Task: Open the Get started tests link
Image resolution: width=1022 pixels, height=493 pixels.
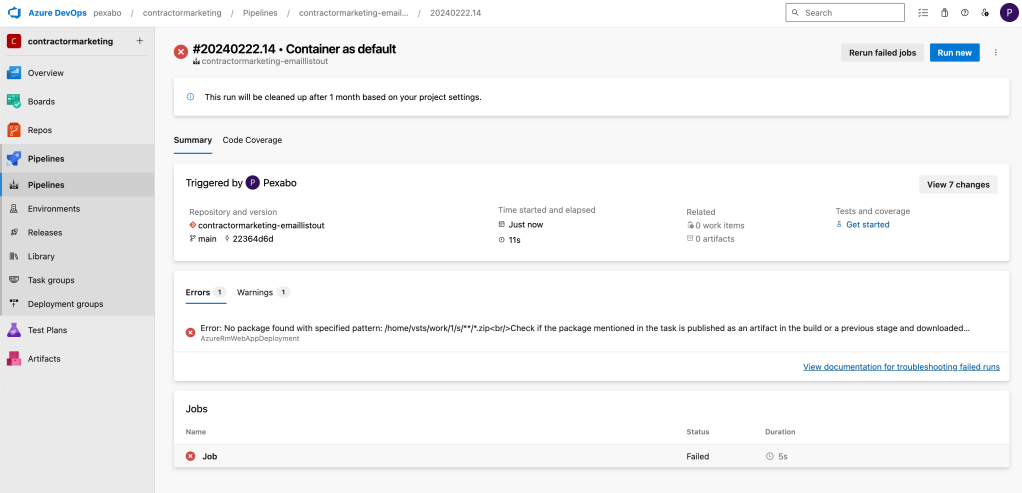Action: [868, 224]
